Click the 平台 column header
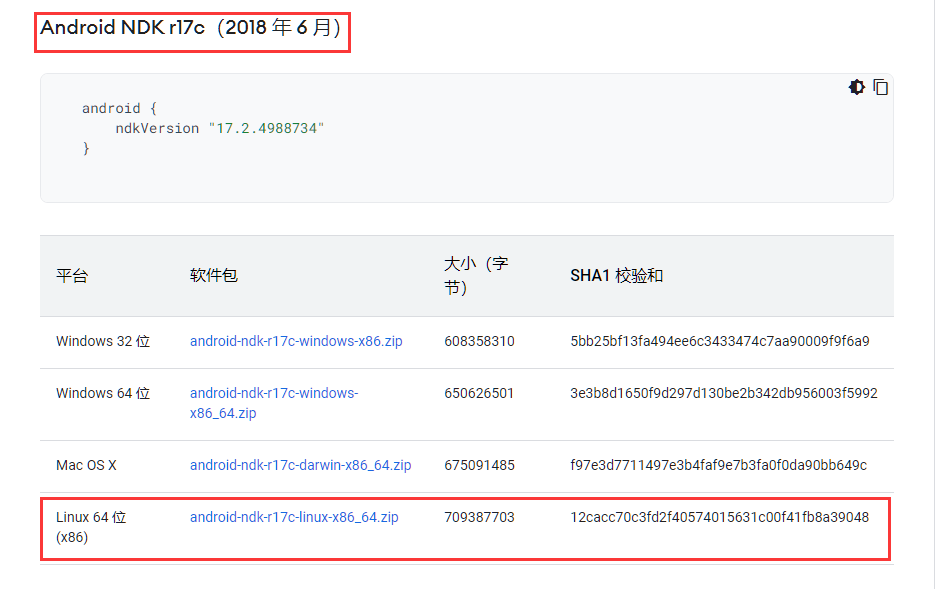938x589 pixels. (72, 276)
